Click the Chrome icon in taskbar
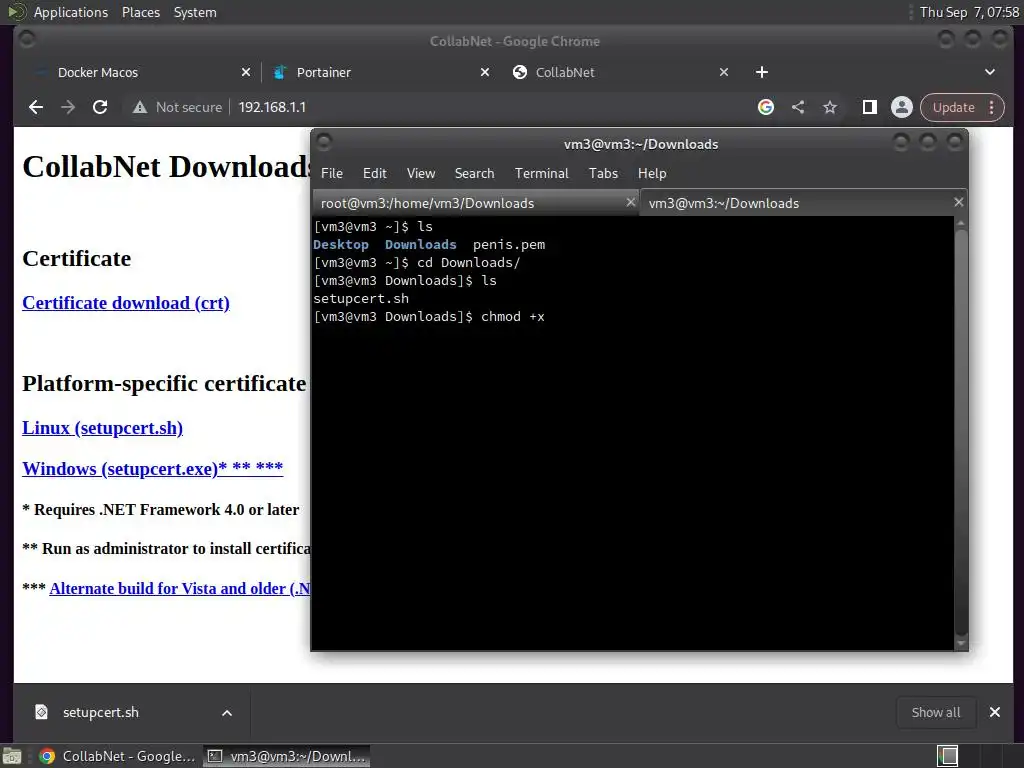Screen dimensions: 1024x768 46,756
